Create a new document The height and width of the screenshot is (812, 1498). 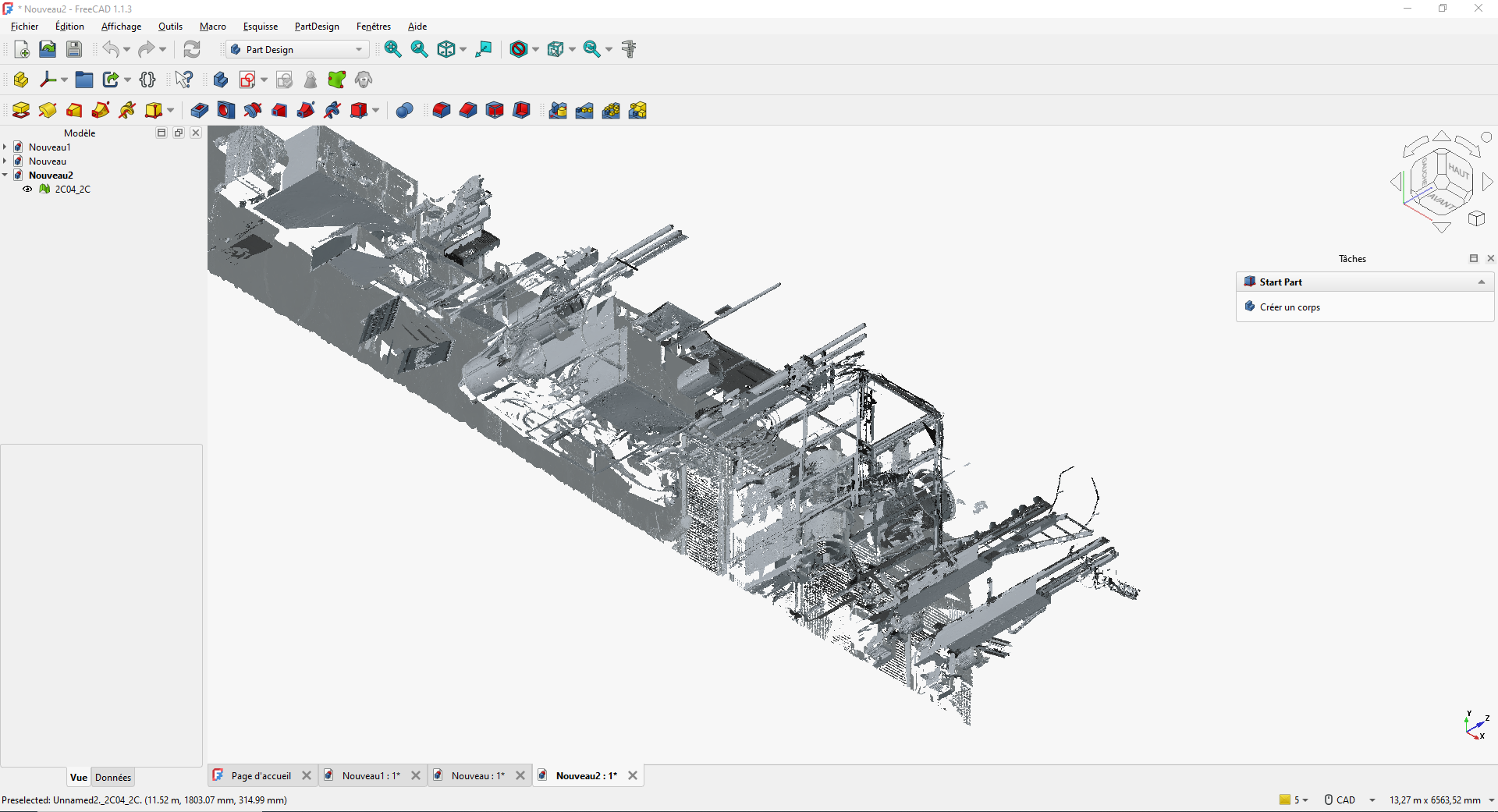point(22,49)
